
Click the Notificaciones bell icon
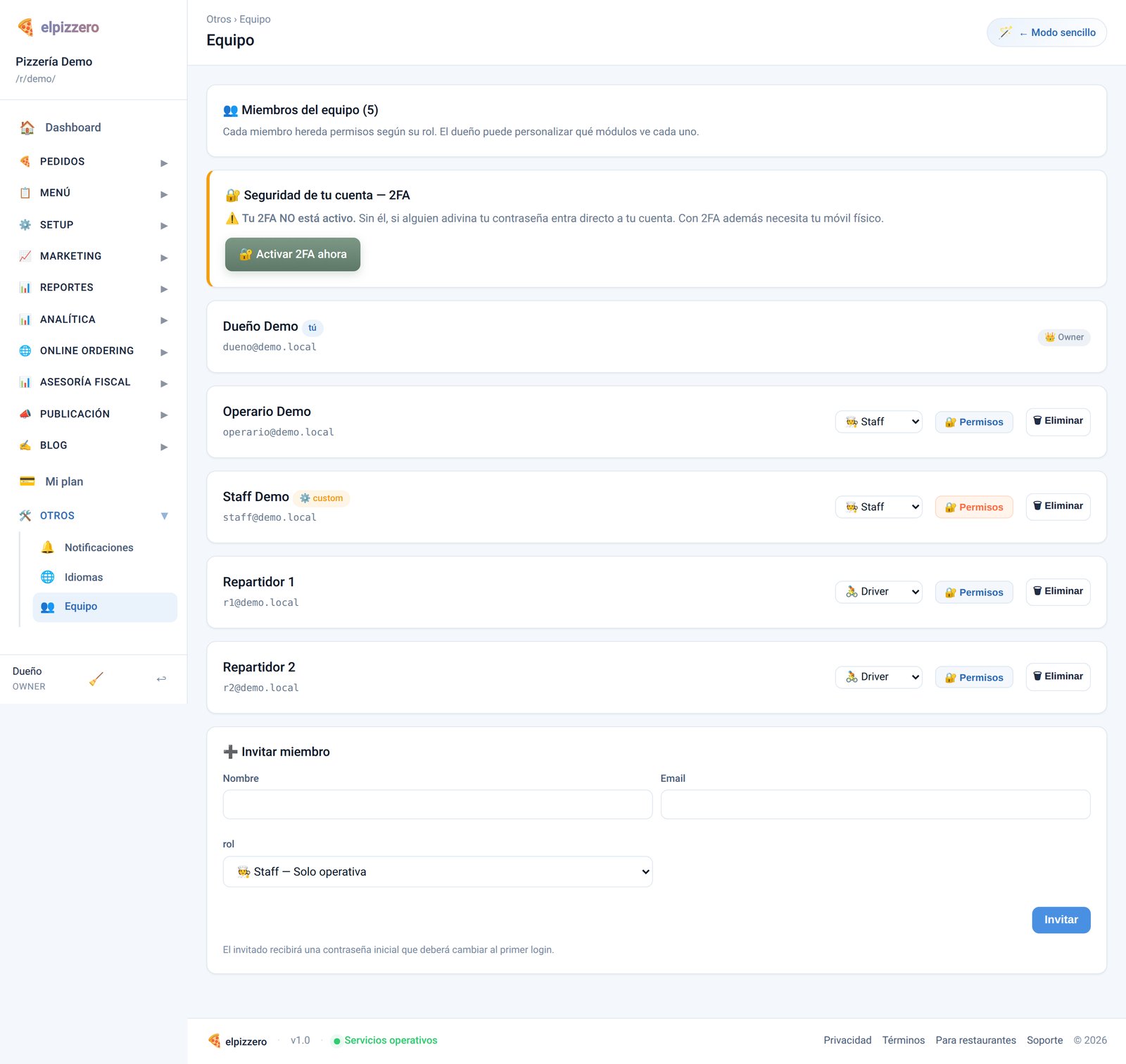coord(48,547)
